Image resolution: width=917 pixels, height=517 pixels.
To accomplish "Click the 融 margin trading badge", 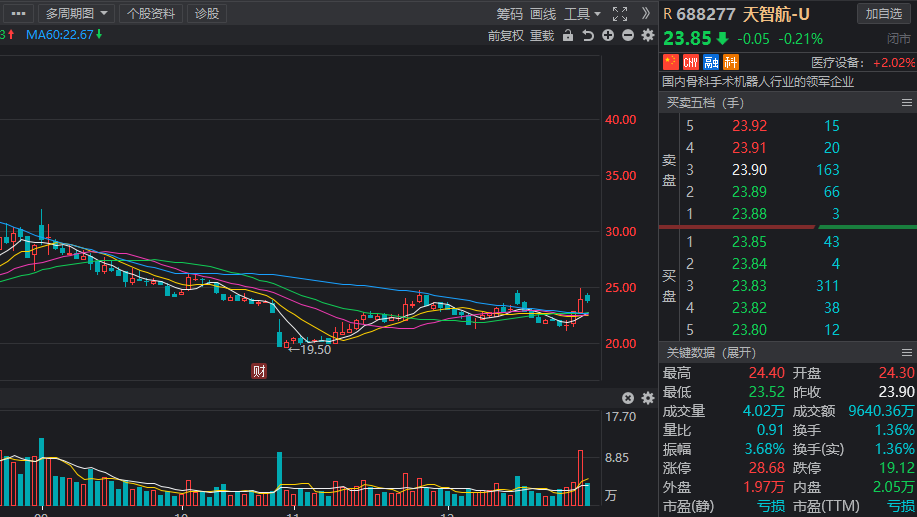I will 711,62.
